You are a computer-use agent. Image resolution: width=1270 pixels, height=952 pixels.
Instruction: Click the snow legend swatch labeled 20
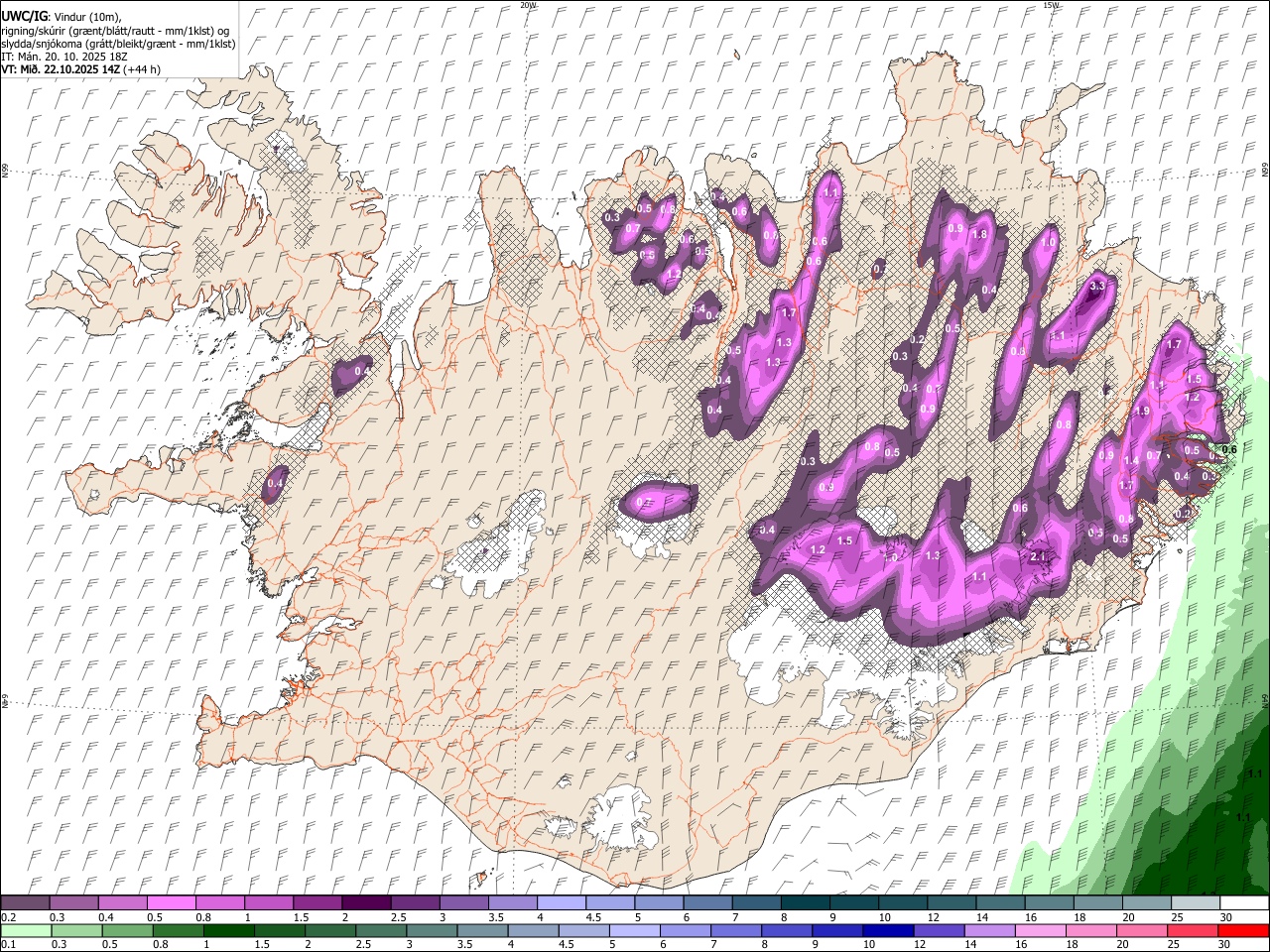pos(1146,902)
